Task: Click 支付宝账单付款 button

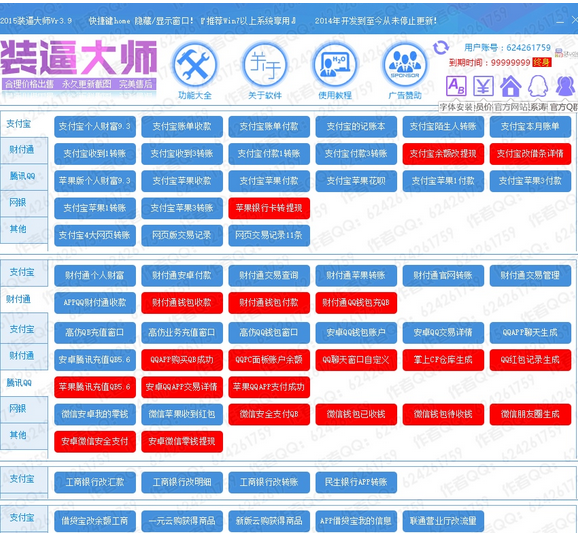Action: click(269, 126)
